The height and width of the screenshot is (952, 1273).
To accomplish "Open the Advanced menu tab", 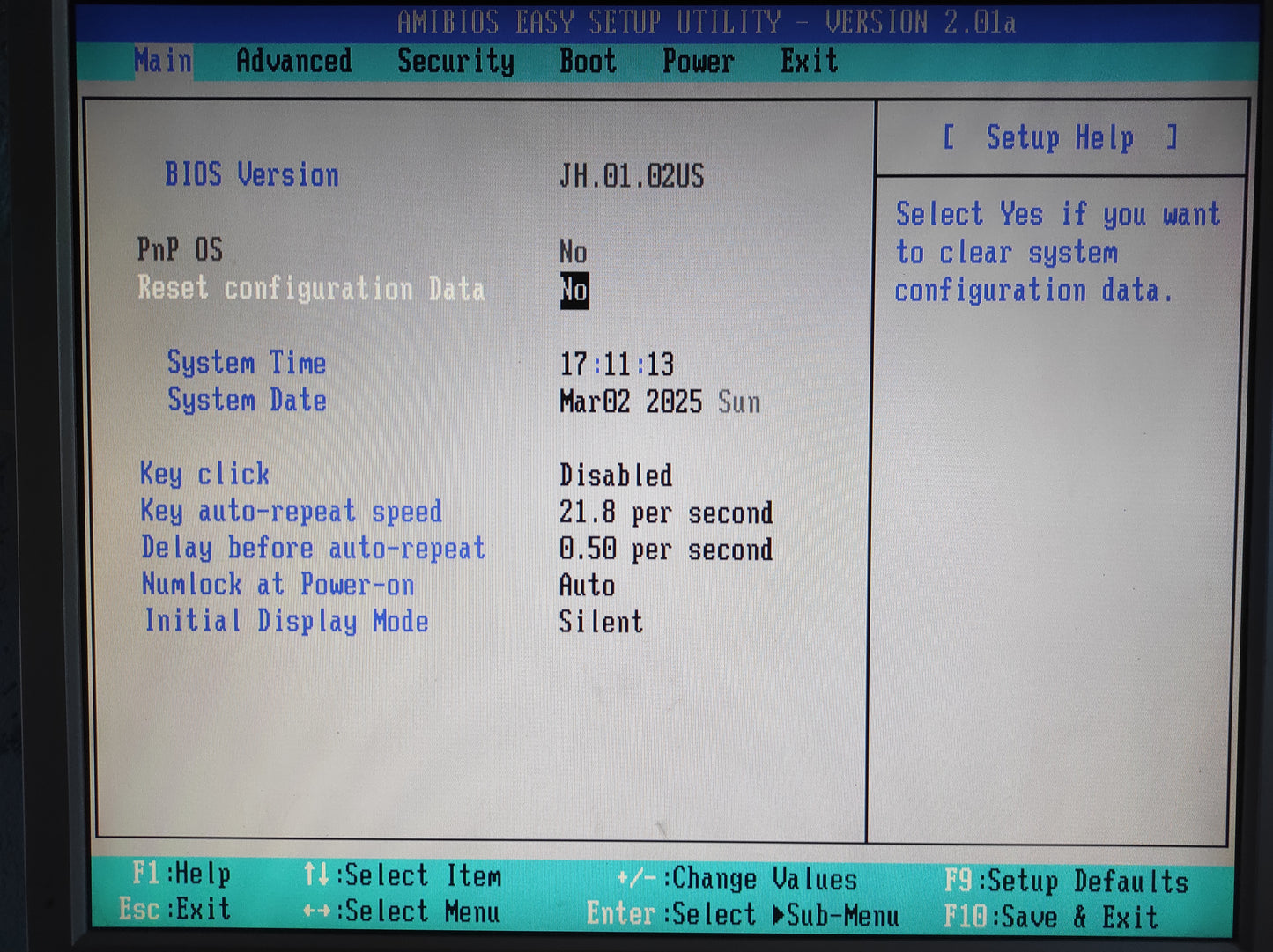I will pos(293,61).
